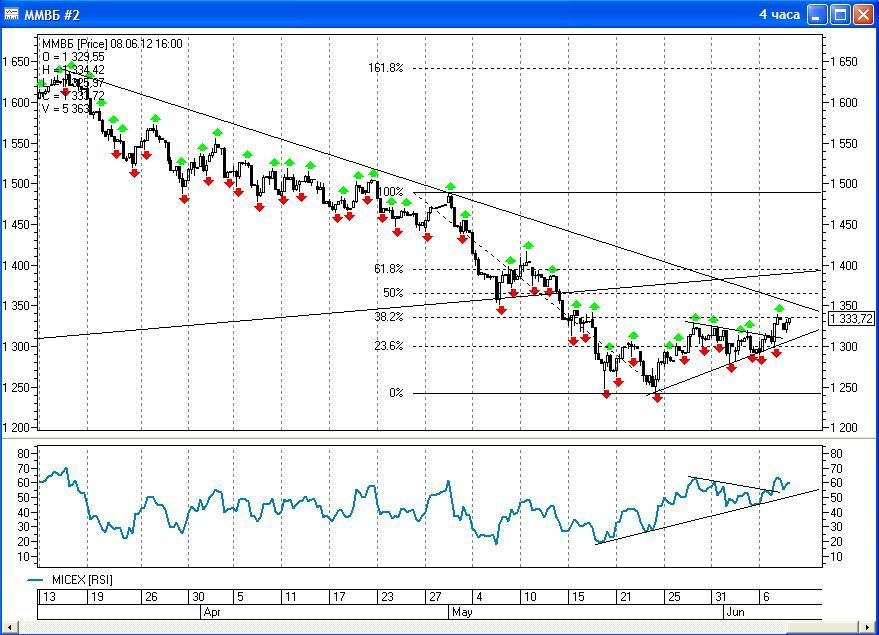This screenshot has height=635, width=879.
Task: Click the ММВБ [Price] 08.06.12 16:00 header
Action: point(112,44)
